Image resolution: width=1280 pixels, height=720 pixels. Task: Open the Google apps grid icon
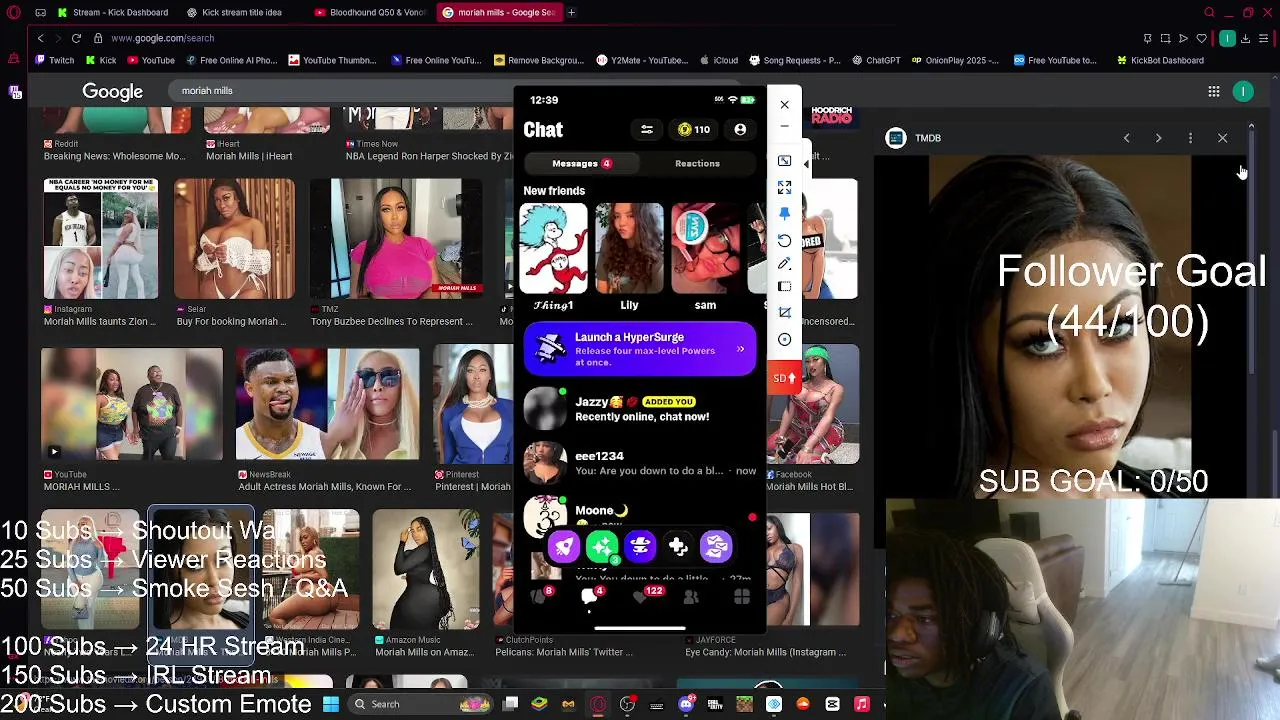pos(1213,92)
